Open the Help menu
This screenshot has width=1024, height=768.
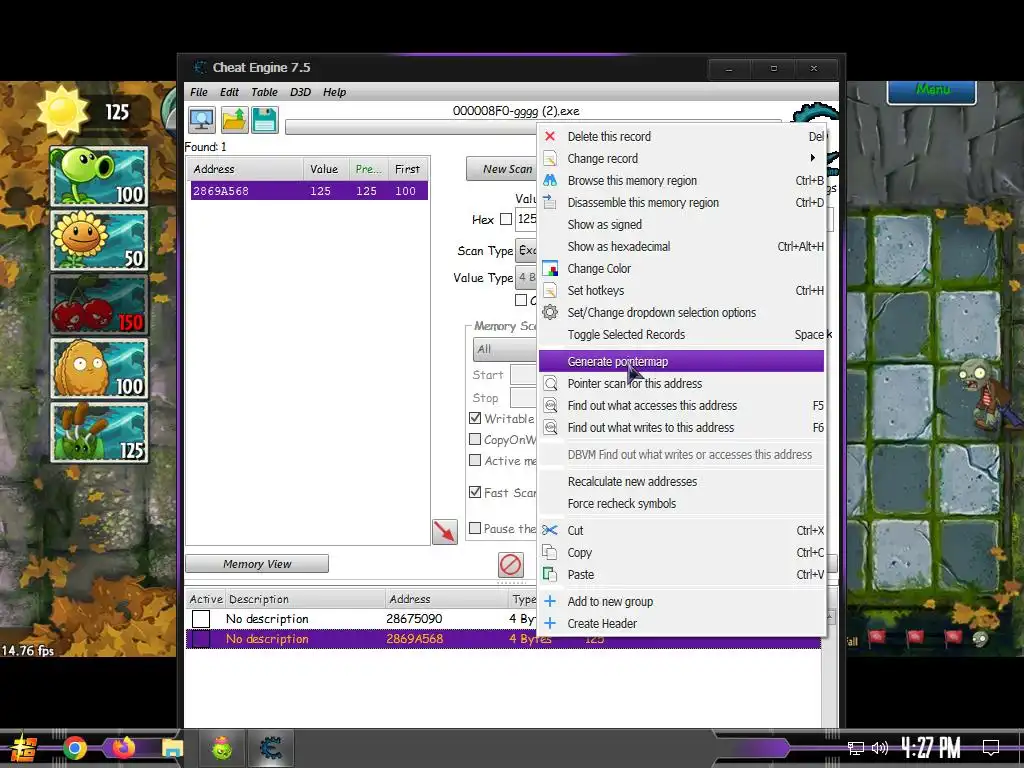334,92
